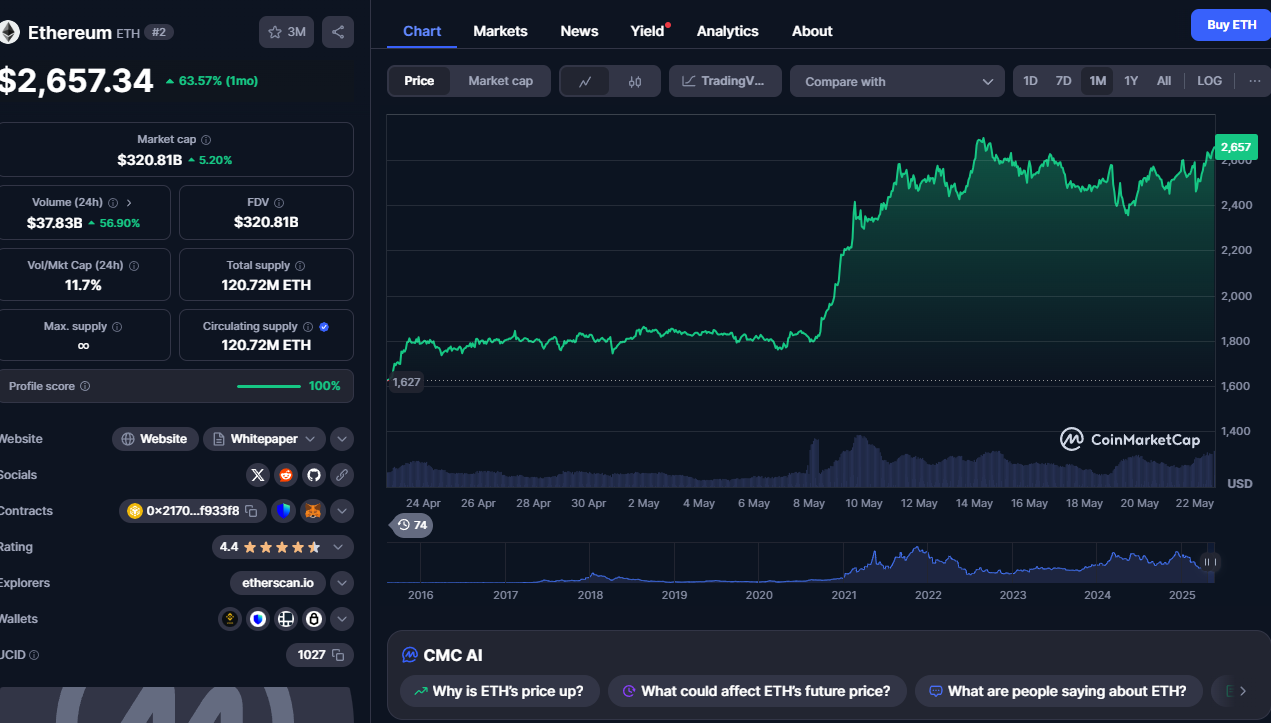Set chart range to 7D
Viewport: 1271px width, 723px height.
click(x=1064, y=81)
